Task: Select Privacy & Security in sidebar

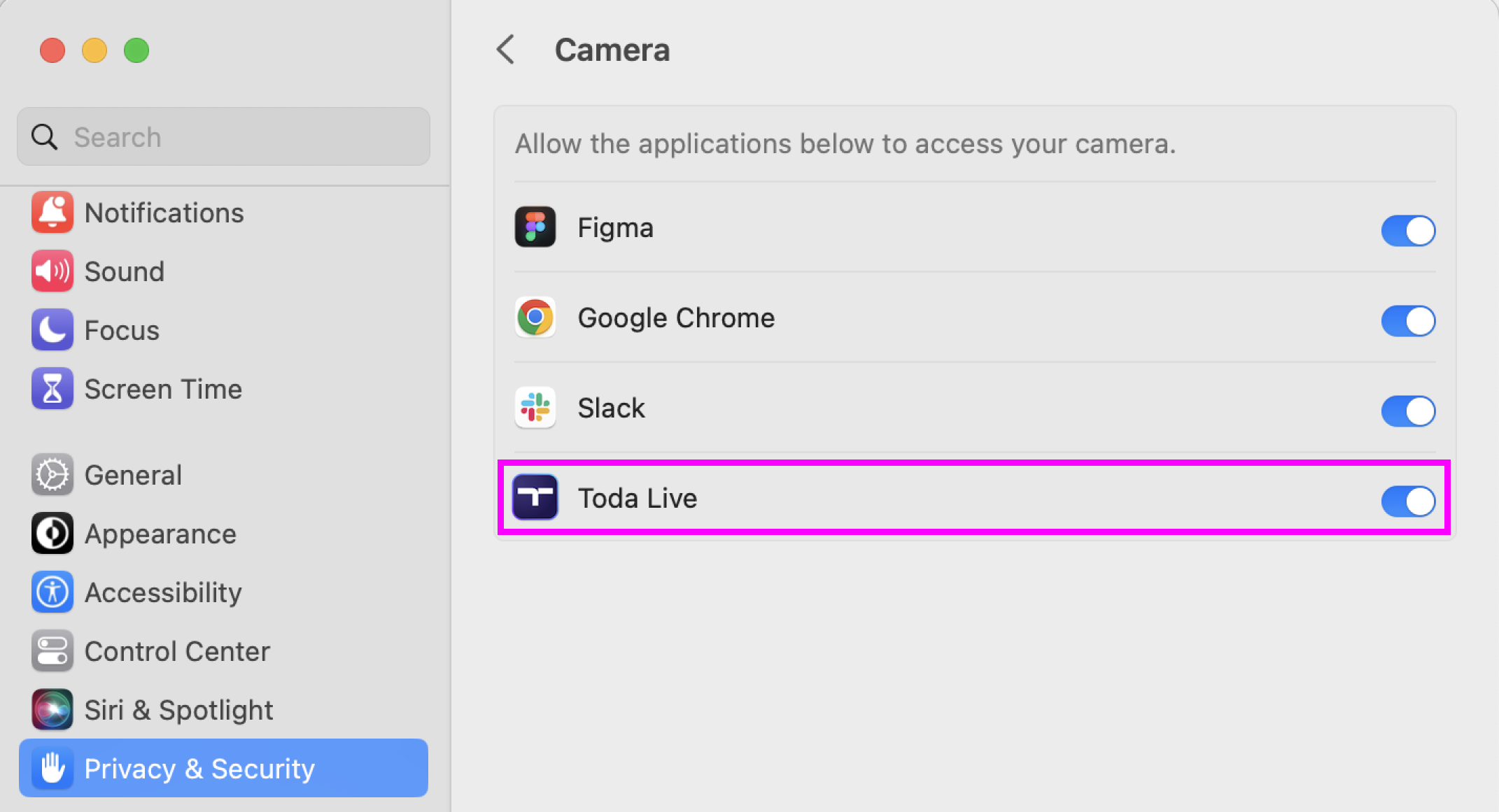Action: [x=223, y=769]
